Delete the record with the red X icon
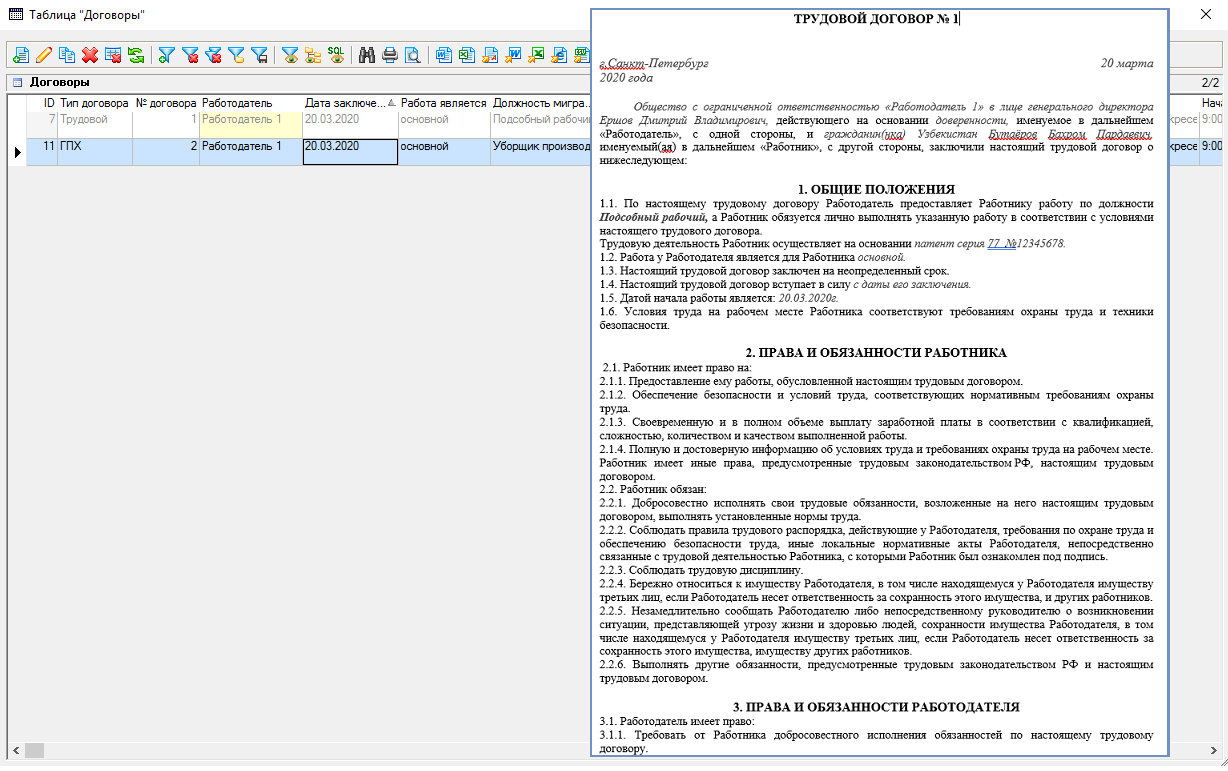This screenshot has height=771, width=1228. [90, 56]
